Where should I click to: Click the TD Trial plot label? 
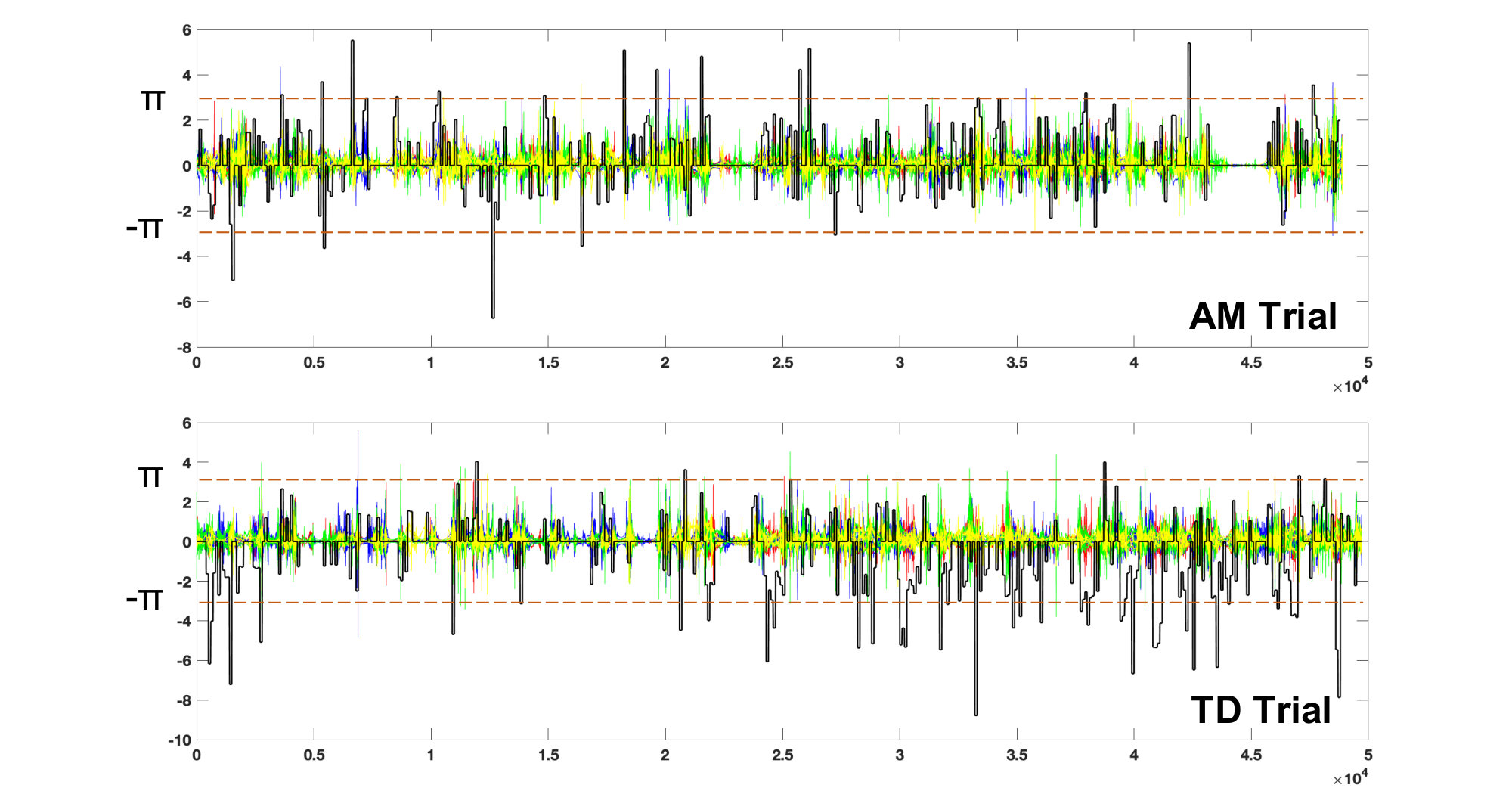[x=1261, y=710]
